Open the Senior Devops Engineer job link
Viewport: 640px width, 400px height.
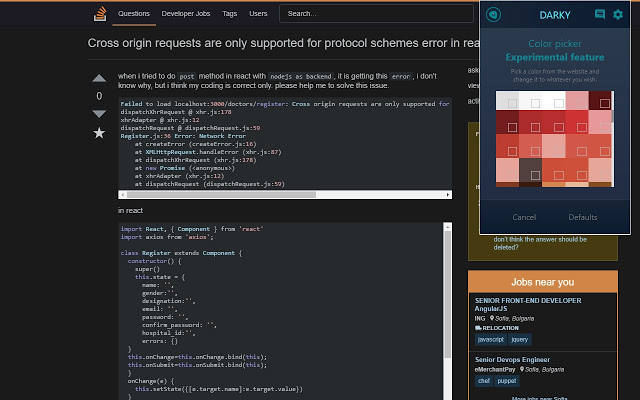(x=512, y=360)
